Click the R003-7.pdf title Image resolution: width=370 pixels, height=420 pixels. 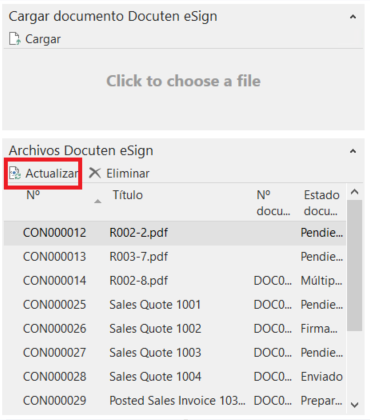(x=139, y=257)
